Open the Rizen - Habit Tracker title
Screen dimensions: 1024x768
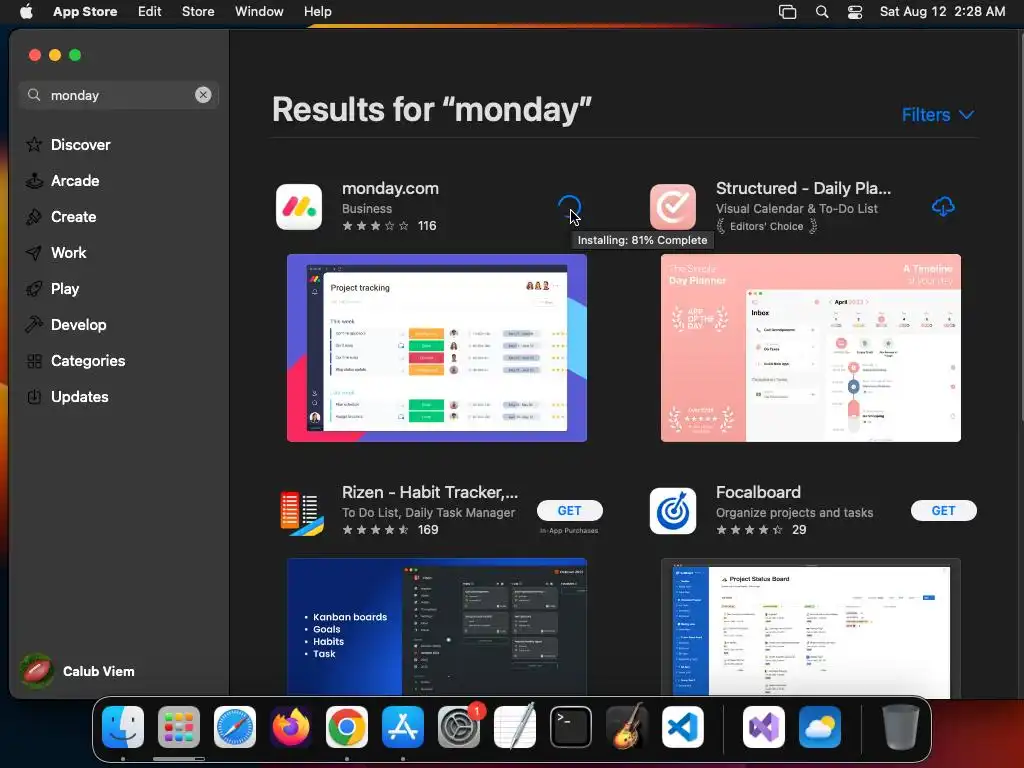pos(429,492)
